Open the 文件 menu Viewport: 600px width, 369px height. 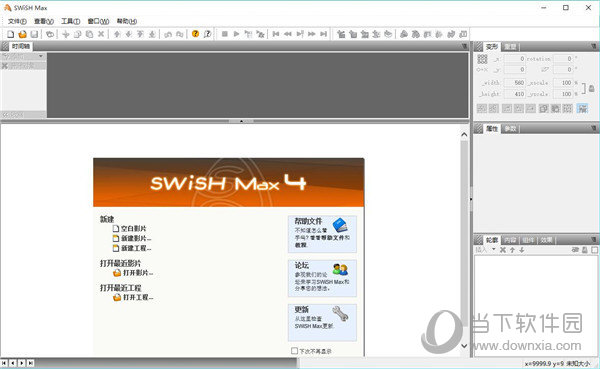[x=17, y=21]
